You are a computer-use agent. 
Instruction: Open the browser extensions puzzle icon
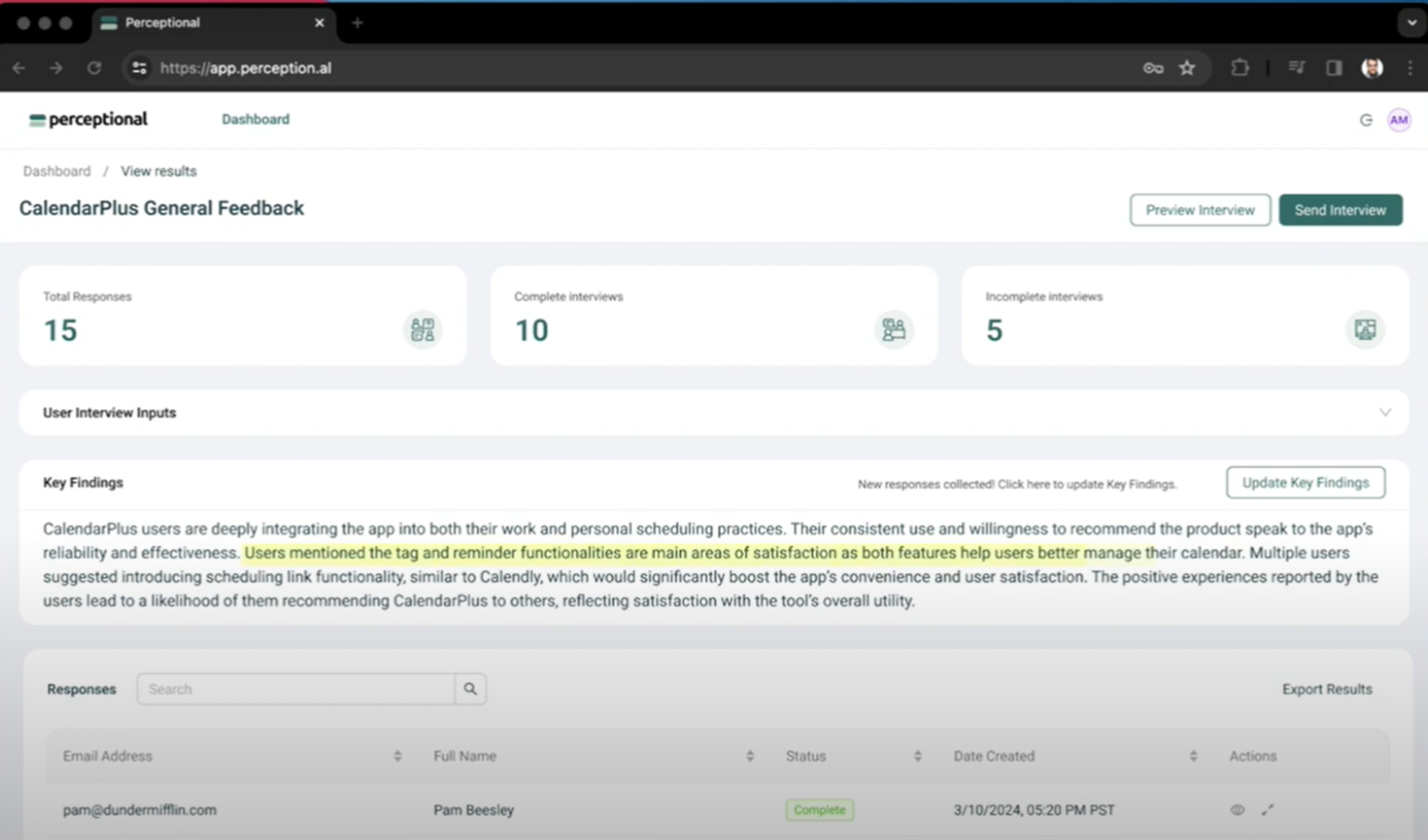point(1240,68)
